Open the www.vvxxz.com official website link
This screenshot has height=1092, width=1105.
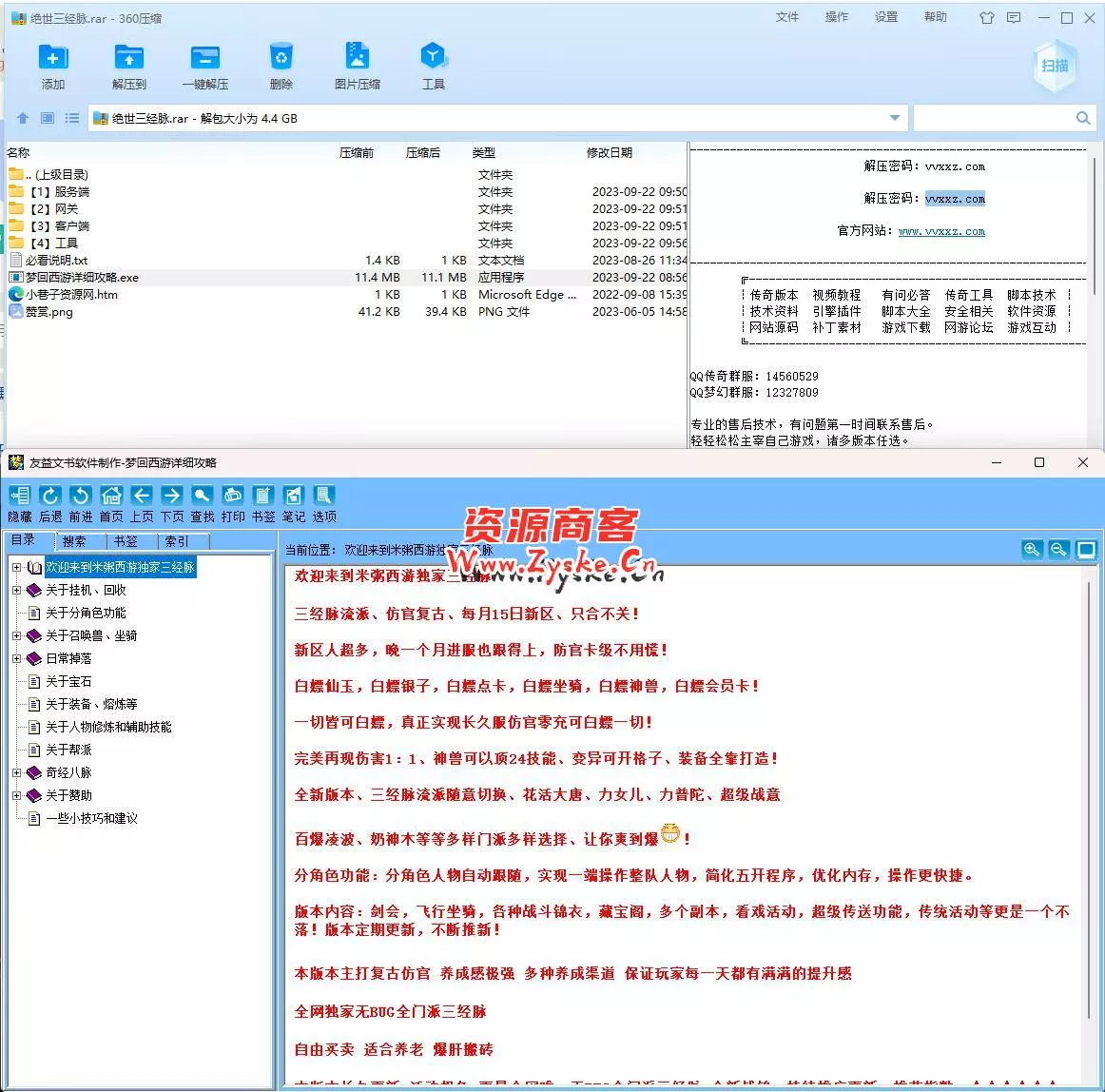[x=941, y=231]
